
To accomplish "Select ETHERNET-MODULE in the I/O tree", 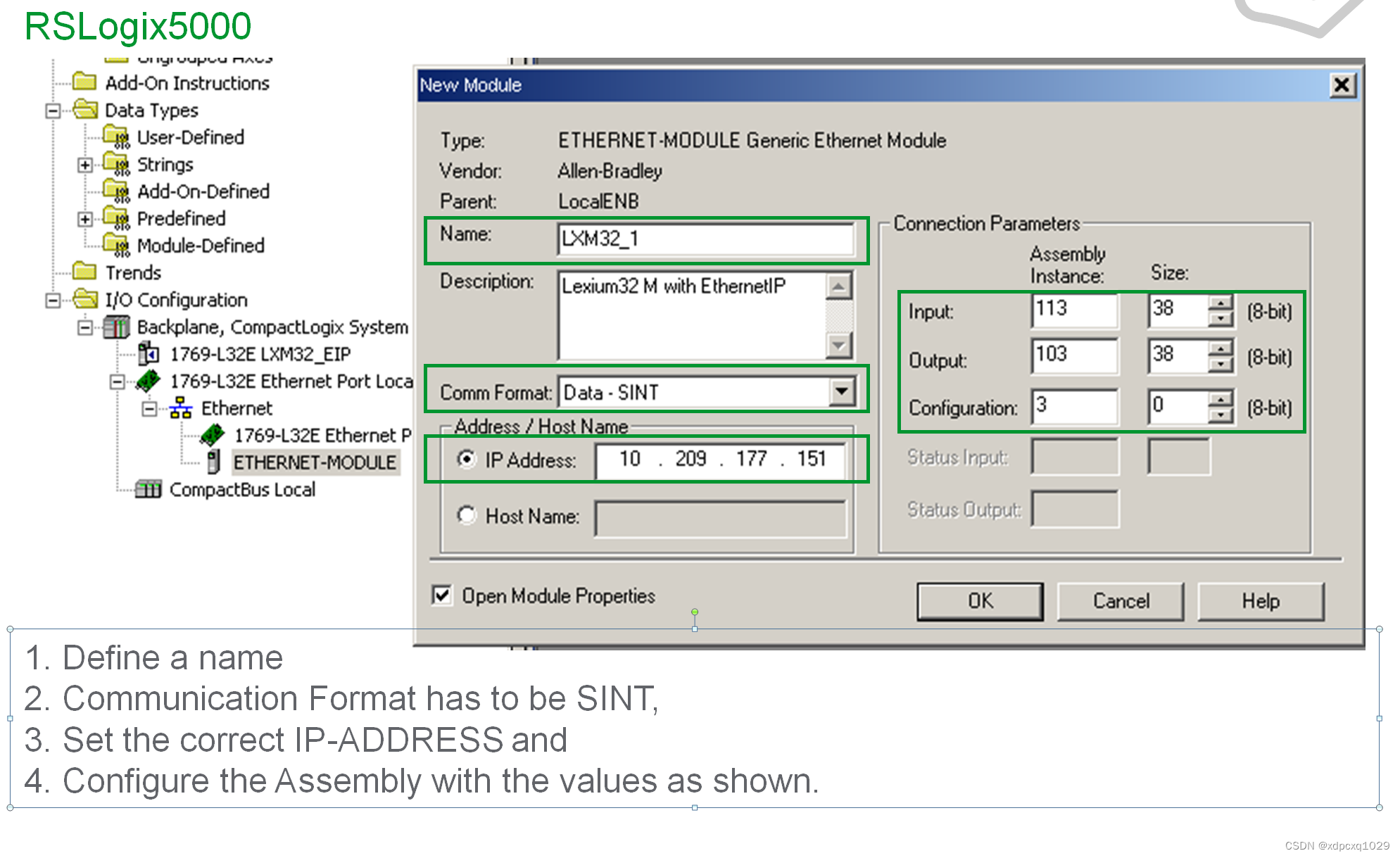I will (x=315, y=462).
